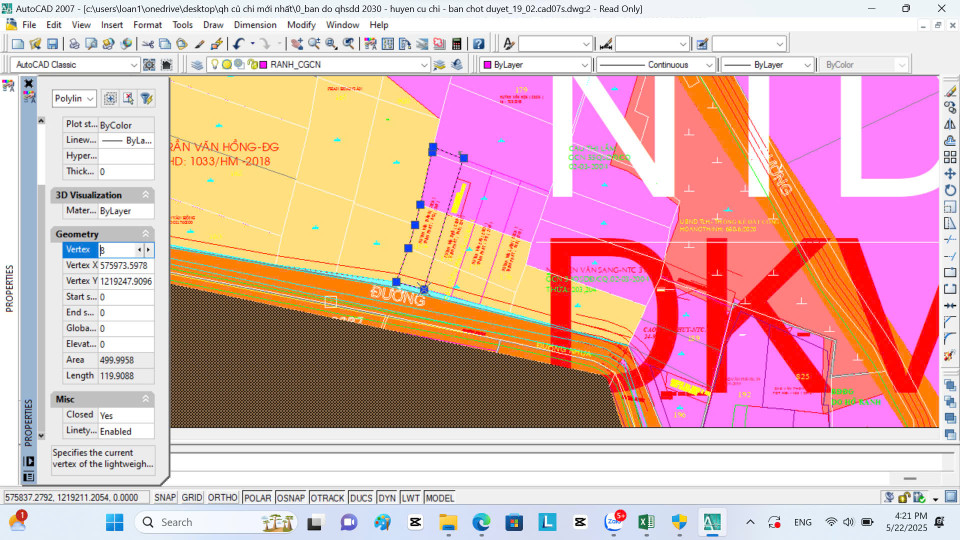Toggle LWT lineweight display
960x540 pixels.
tap(411, 498)
